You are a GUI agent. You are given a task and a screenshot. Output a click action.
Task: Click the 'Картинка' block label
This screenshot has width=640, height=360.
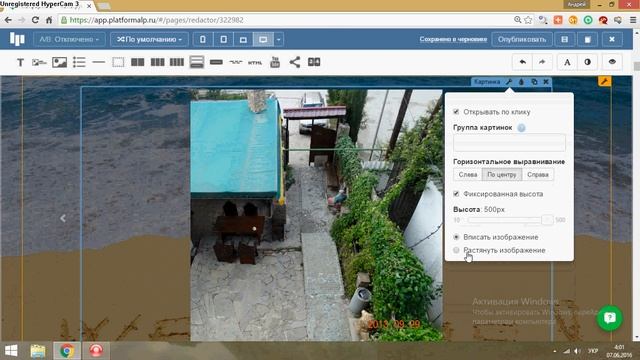click(x=487, y=82)
